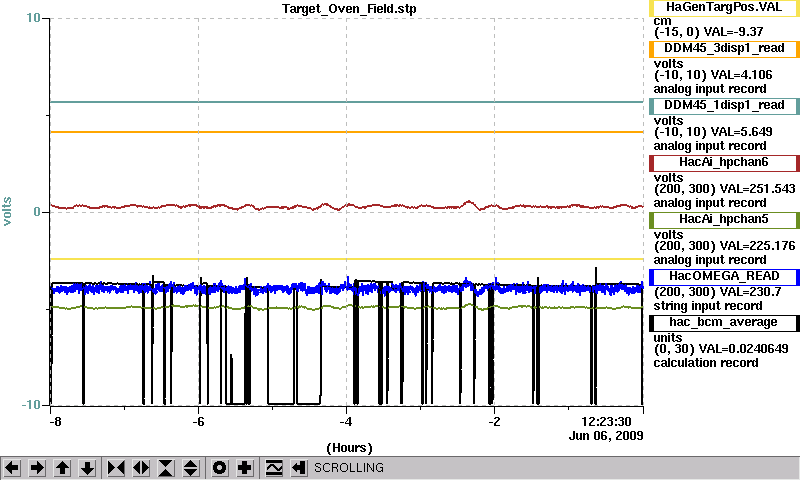Zoom out horizontally with outward-pointing triangles
Screen dimensions: 800x480
coord(141,468)
